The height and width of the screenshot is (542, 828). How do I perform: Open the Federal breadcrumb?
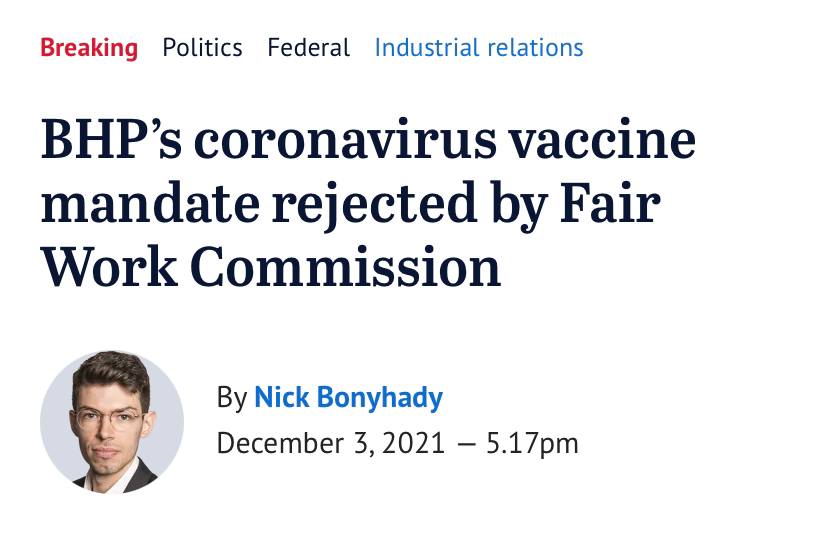[x=308, y=48]
